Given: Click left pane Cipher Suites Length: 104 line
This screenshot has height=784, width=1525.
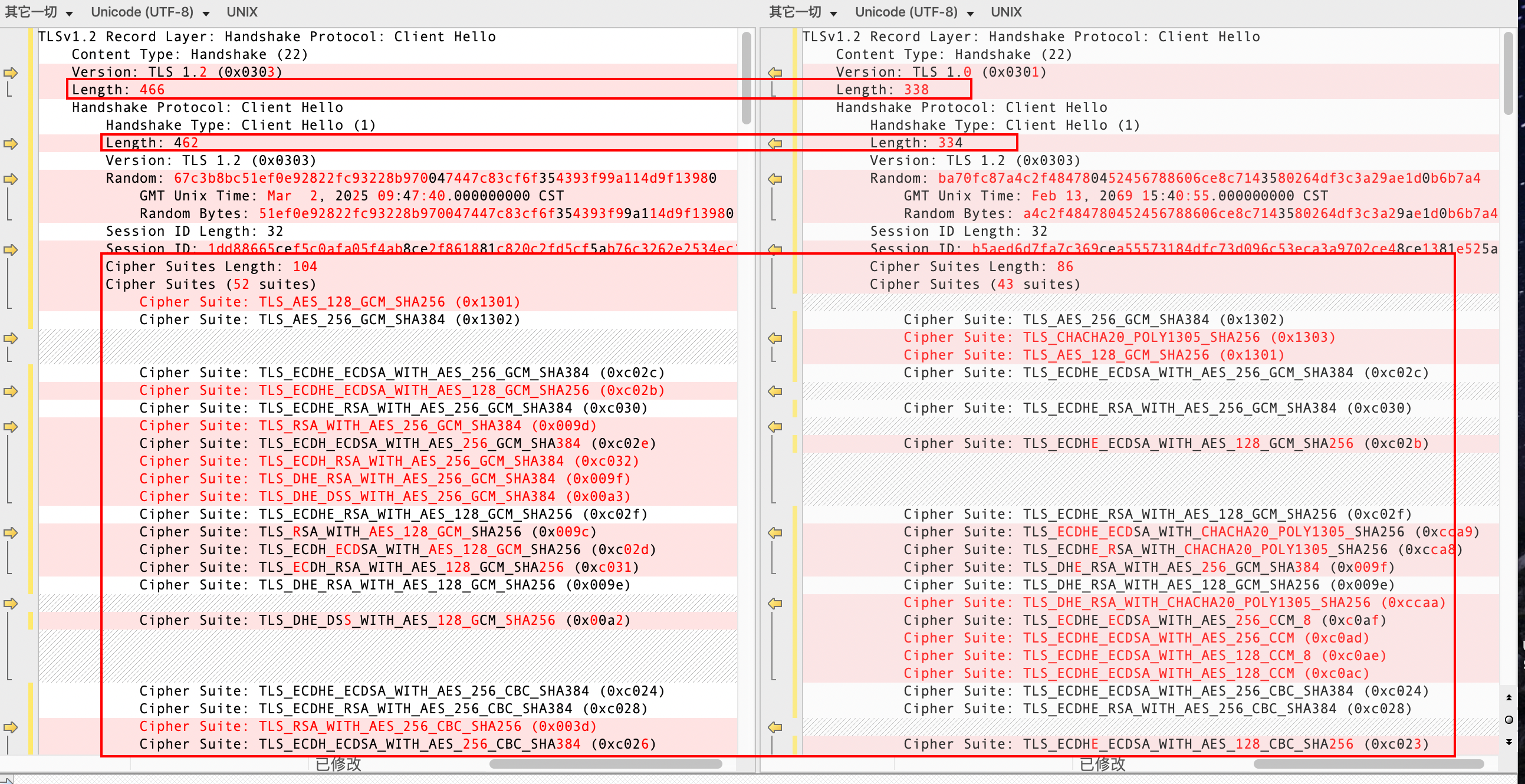Looking at the screenshot, I should coord(211,267).
